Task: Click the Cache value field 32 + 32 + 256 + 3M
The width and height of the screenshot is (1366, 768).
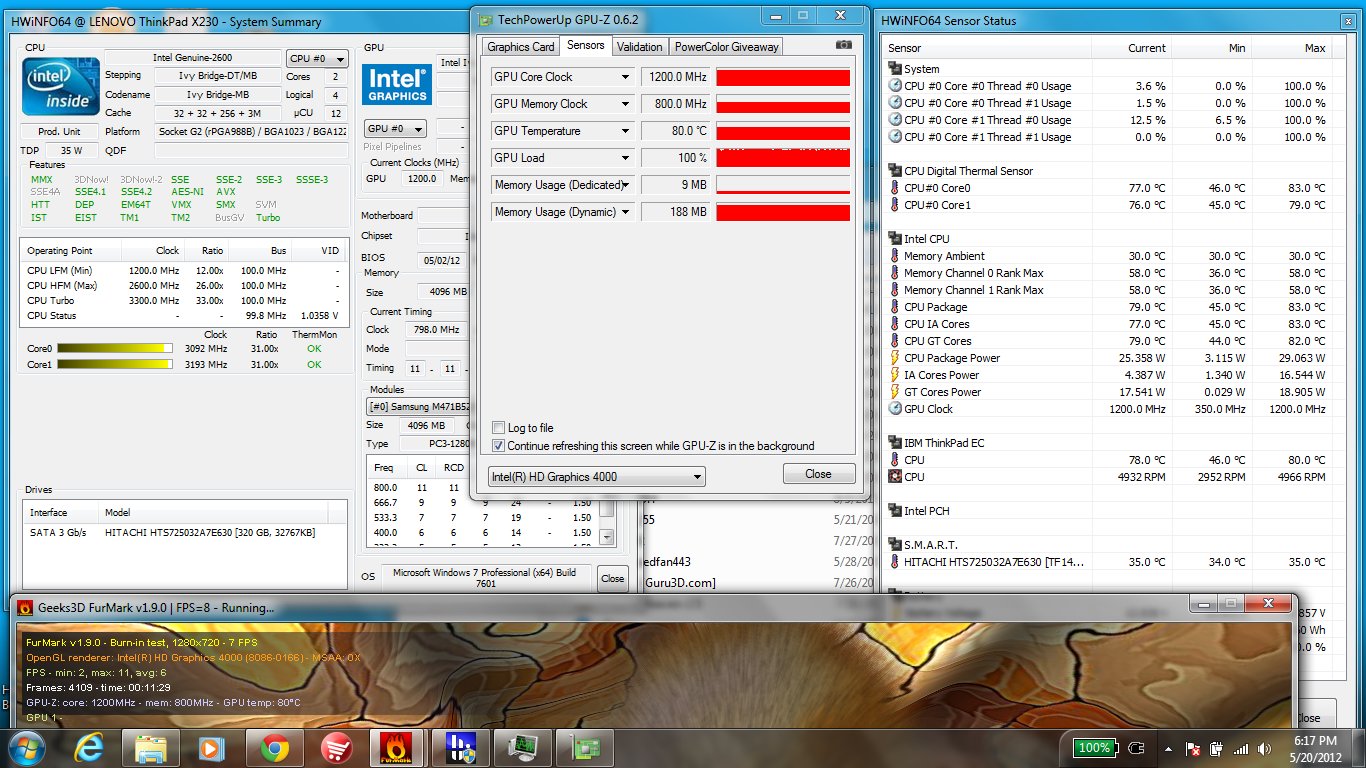Action: click(x=209, y=113)
